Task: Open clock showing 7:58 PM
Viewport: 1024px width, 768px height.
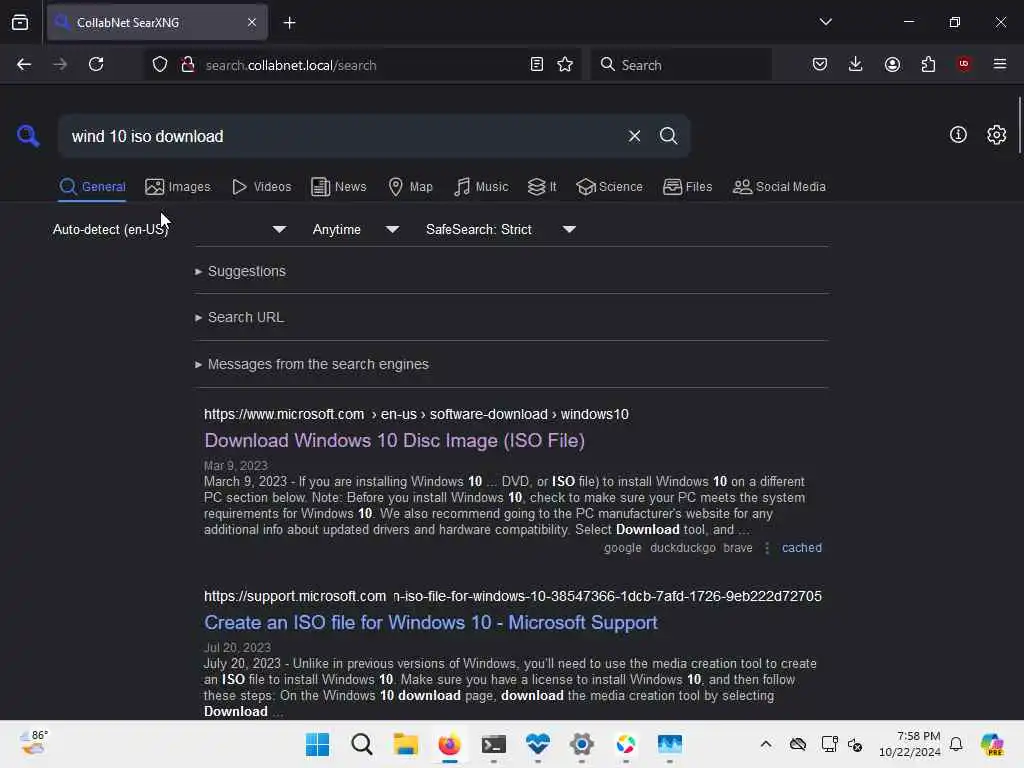Action: pyautogui.click(x=910, y=744)
